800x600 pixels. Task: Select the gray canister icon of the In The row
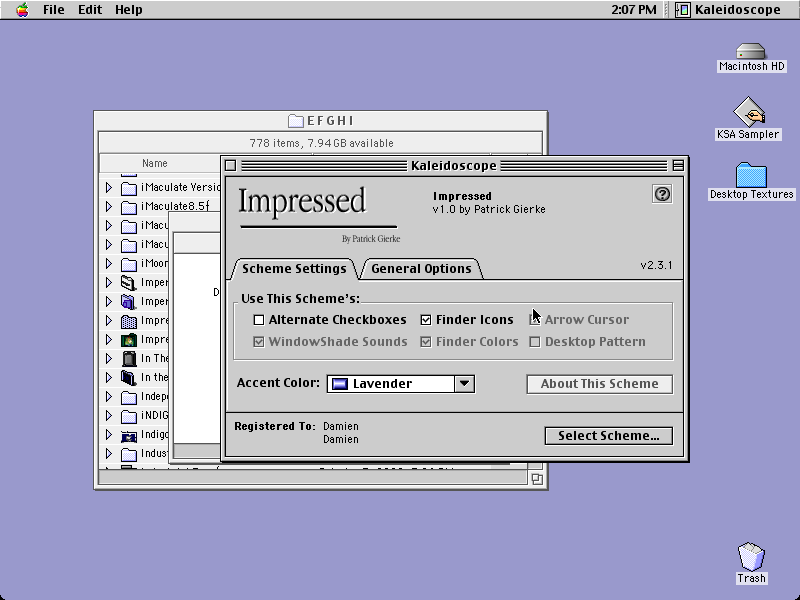click(129, 359)
